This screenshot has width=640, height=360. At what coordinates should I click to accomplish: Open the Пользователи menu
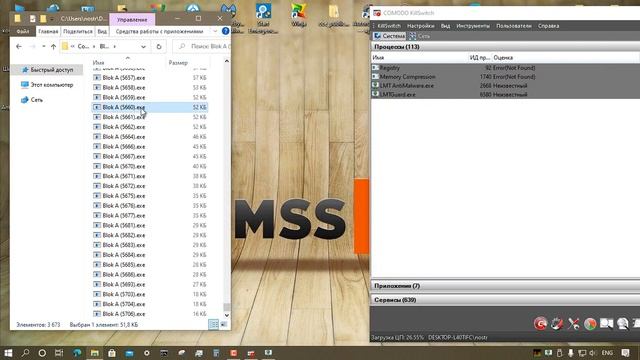pos(514,26)
